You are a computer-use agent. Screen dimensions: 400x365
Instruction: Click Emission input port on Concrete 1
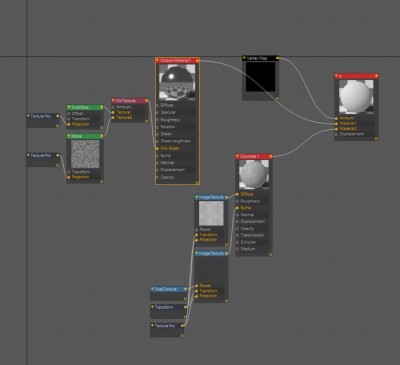pyautogui.click(x=237, y=242)
